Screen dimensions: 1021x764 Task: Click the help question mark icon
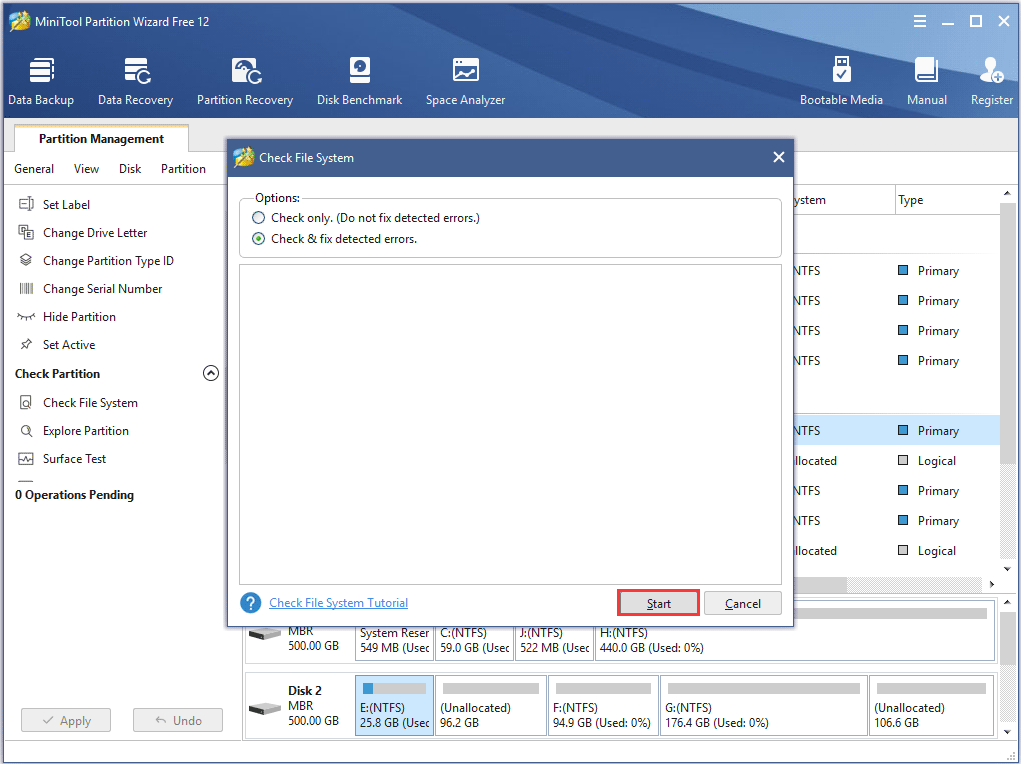click(251, 603)
